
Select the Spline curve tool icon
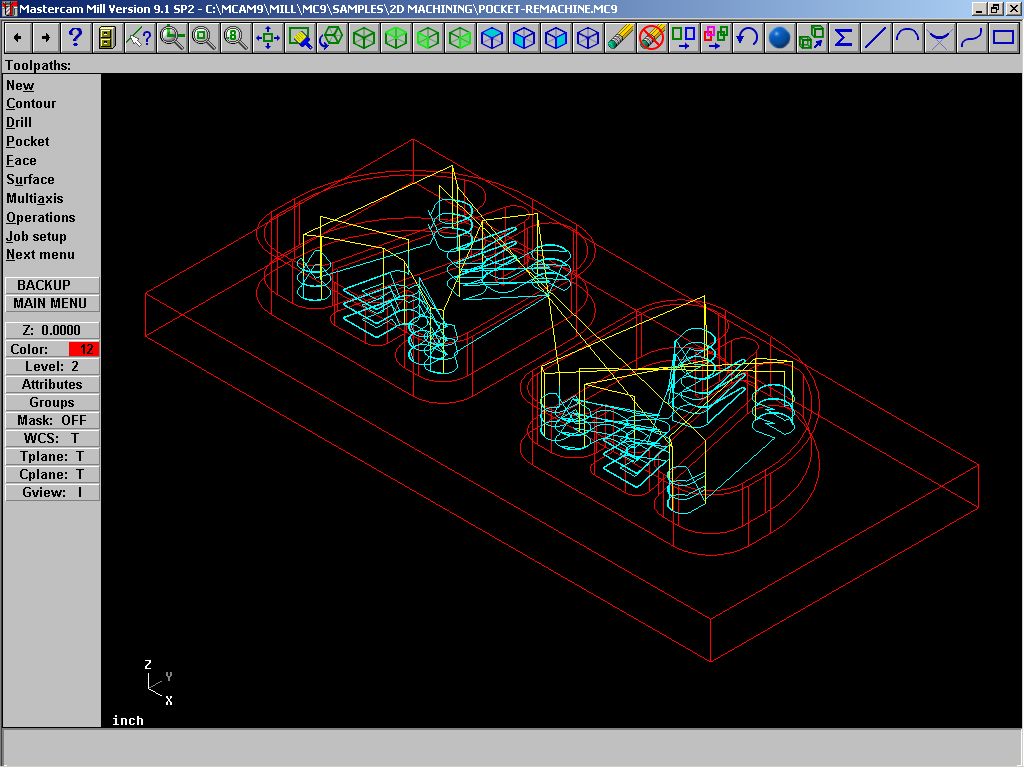point(972,38)
